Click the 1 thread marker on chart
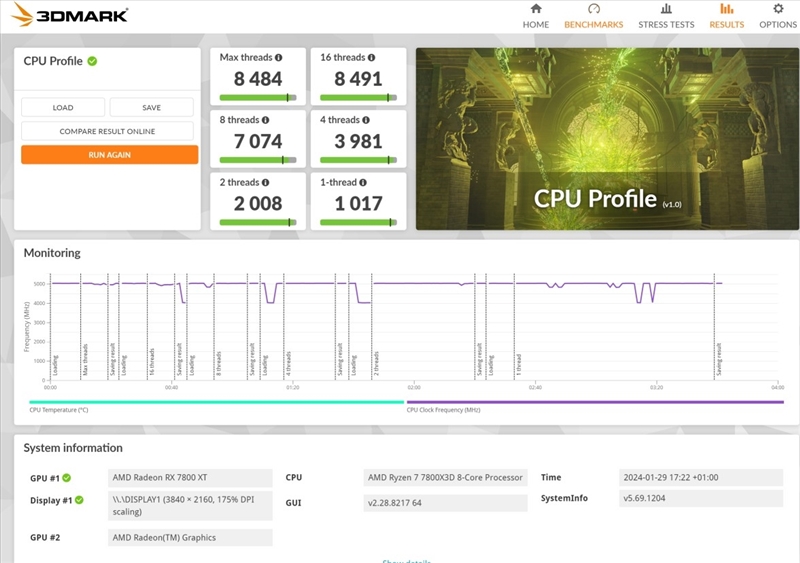Image resolution: width=800 pixels, height=563 pixels. click(518, 364)
